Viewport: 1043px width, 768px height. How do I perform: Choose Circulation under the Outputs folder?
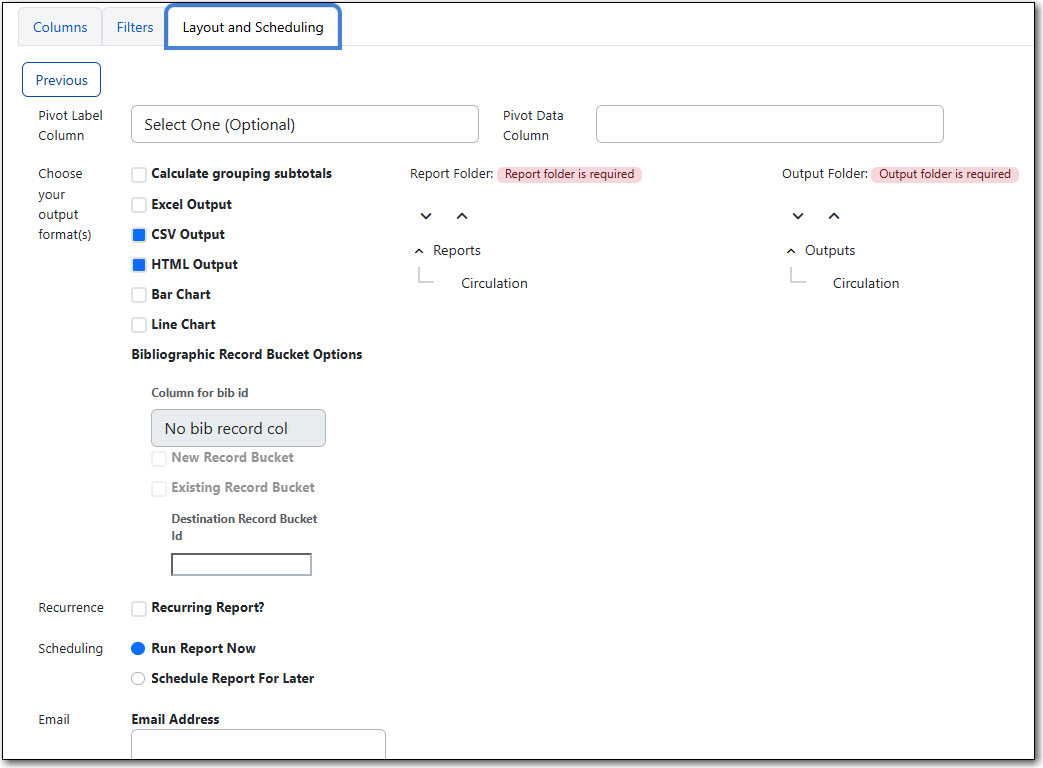[866, 283]
